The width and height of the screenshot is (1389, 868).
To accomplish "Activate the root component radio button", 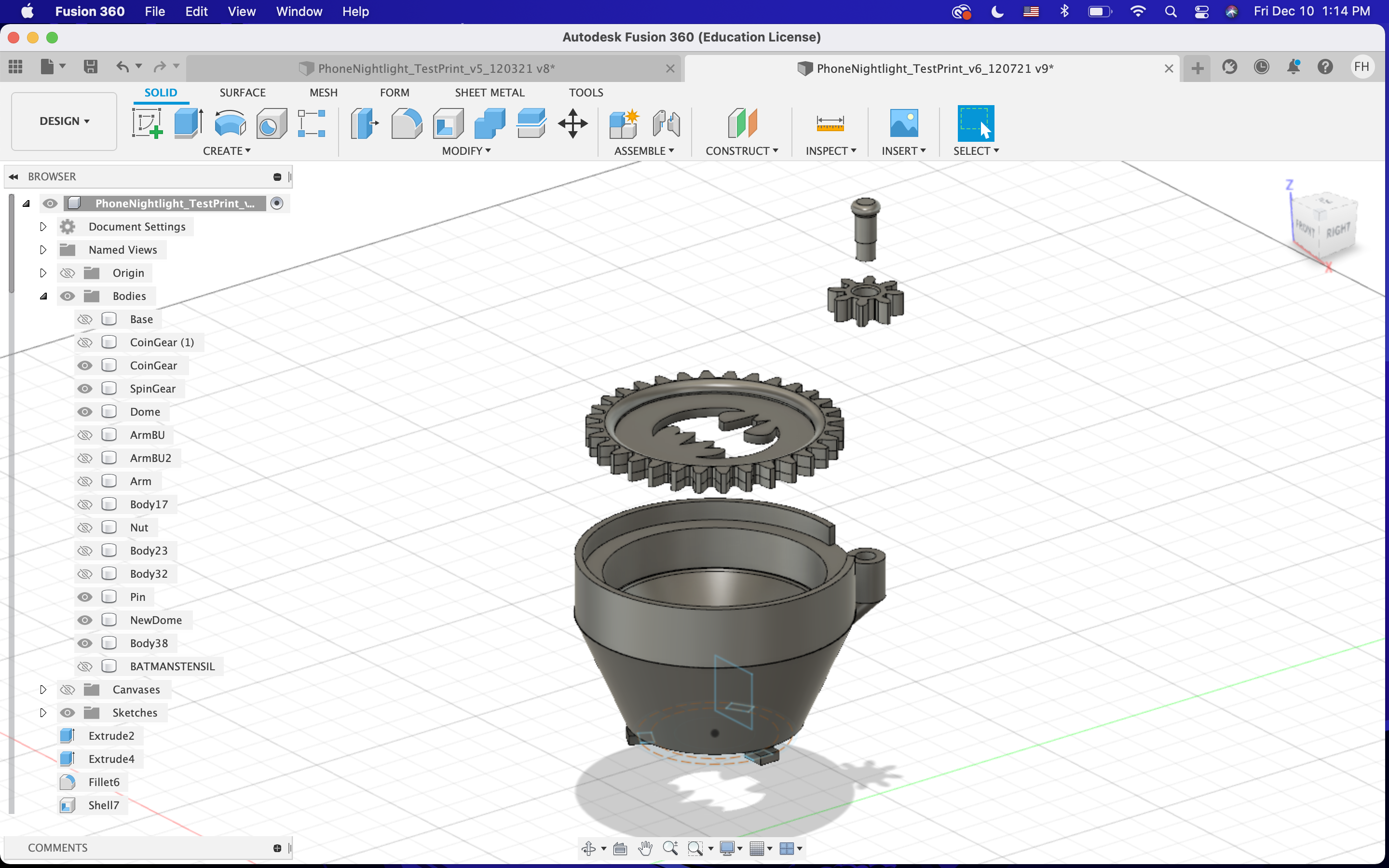I will click(x=277, y=203).
